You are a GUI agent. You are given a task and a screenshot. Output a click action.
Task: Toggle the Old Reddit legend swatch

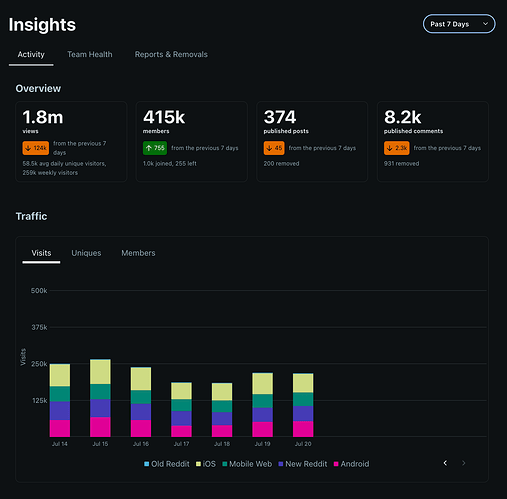146,464
